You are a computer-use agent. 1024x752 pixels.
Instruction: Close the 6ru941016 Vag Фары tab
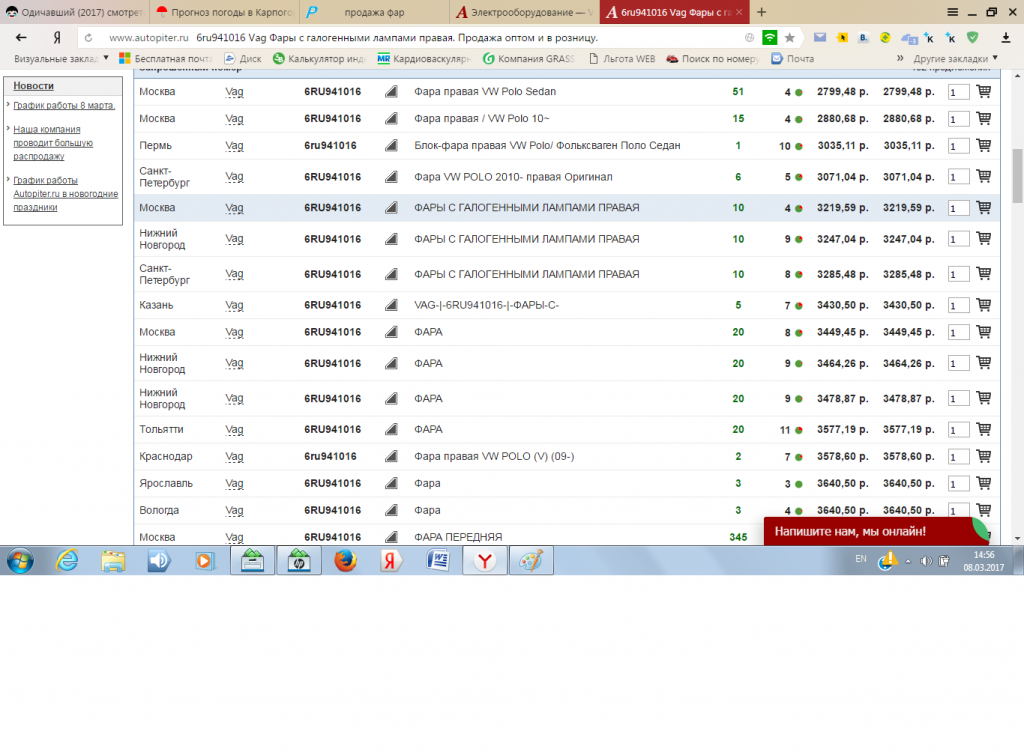coord(739,12)
